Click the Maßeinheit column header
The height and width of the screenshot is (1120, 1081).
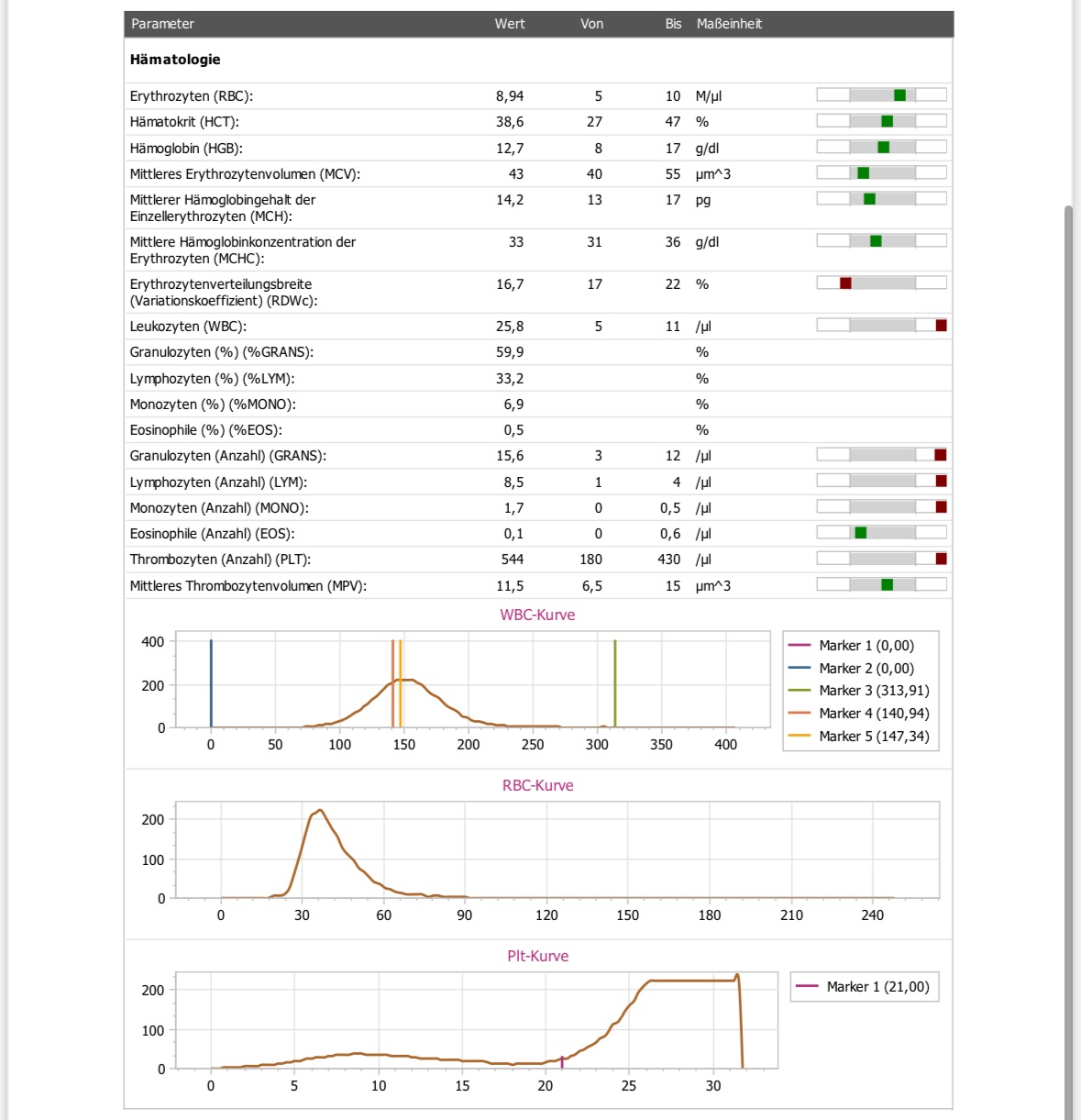tap(729, 24)
